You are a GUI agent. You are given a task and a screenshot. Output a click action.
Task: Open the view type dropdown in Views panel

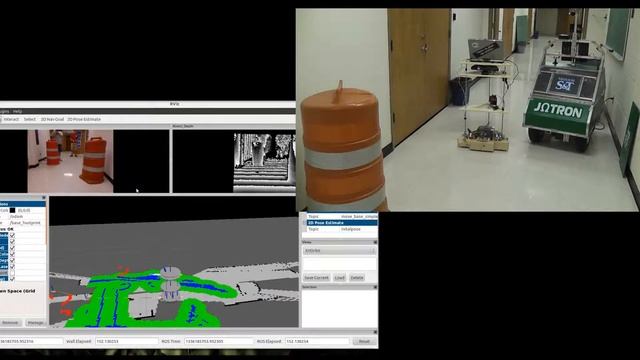coord(340,251)
